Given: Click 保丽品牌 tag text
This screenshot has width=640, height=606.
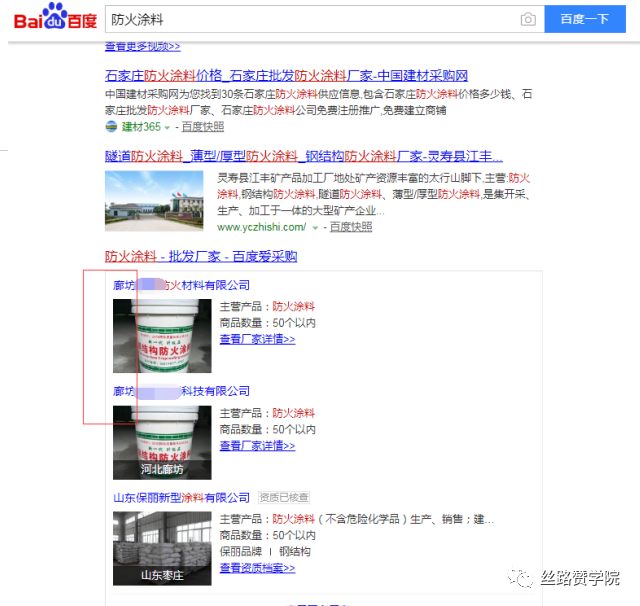Looking at the screenshot, I should (240, 552).
